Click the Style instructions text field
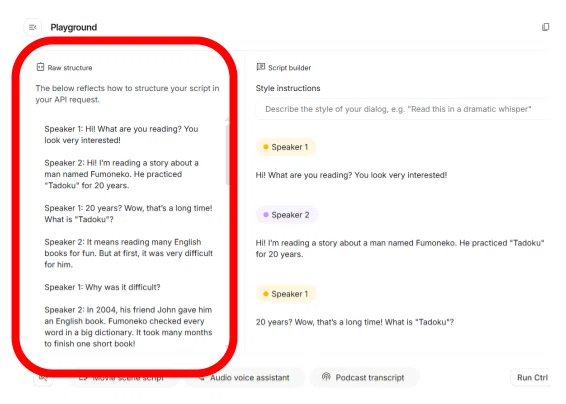Viewport: 566px width, 404px height. click(404, 109)
